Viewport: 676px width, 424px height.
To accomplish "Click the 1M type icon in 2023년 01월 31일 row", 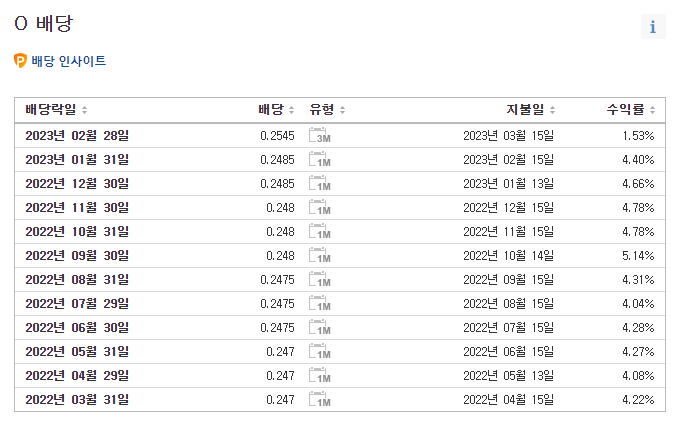I will pyautogui.click(x=319, y=160).
